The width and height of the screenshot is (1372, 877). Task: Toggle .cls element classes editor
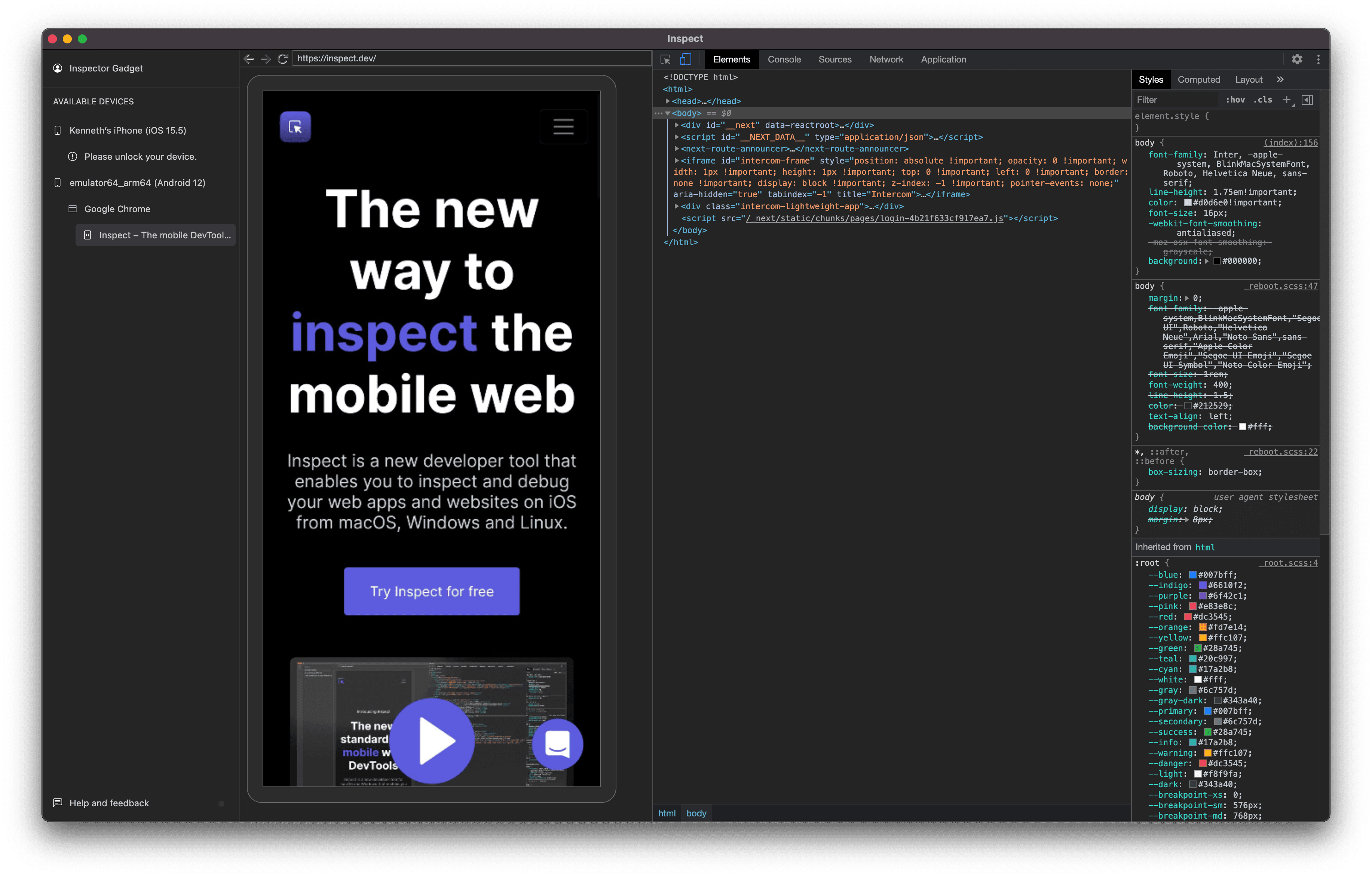tap(1263, 100)
